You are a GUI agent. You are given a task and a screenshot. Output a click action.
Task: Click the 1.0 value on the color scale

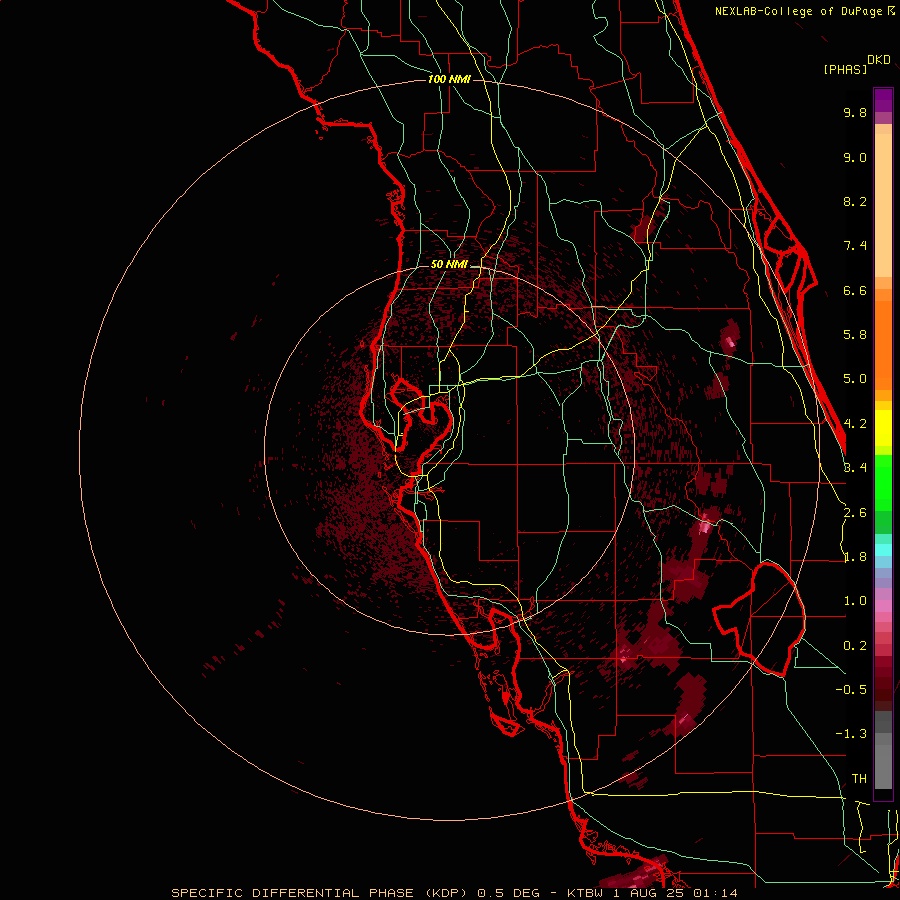click(855, 601)
